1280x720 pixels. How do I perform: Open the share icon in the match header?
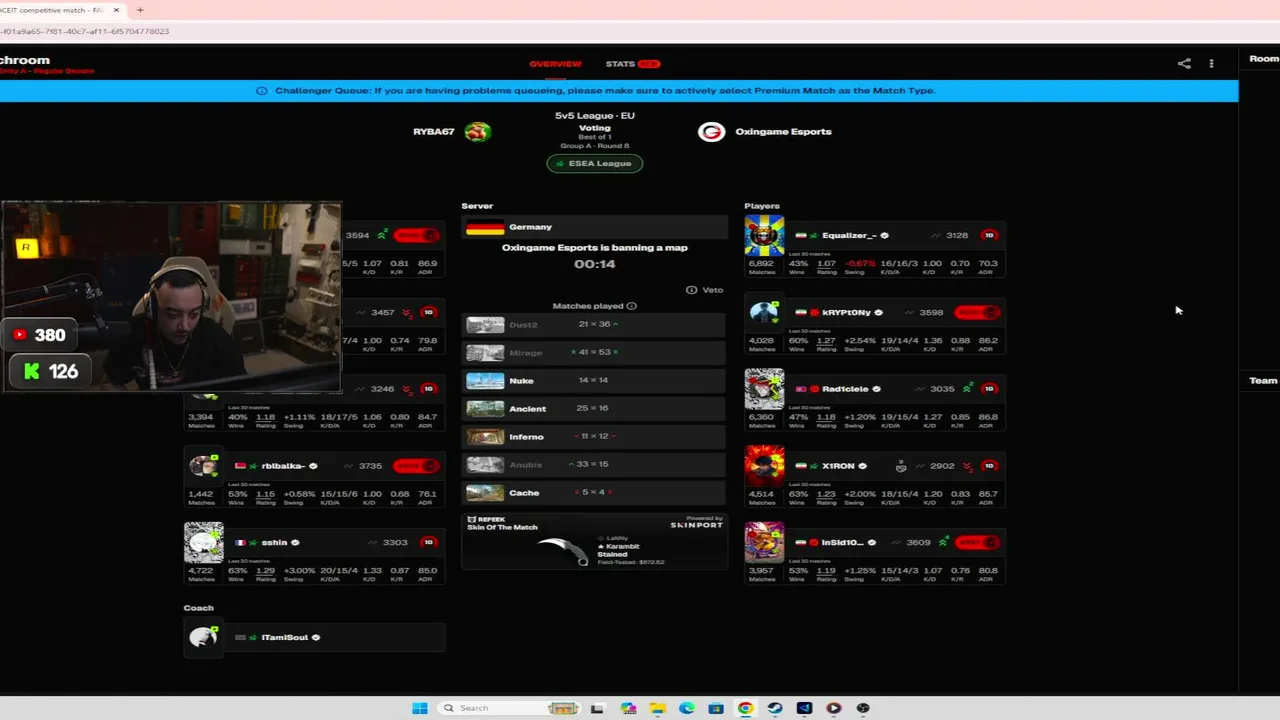click(1184, 63)
